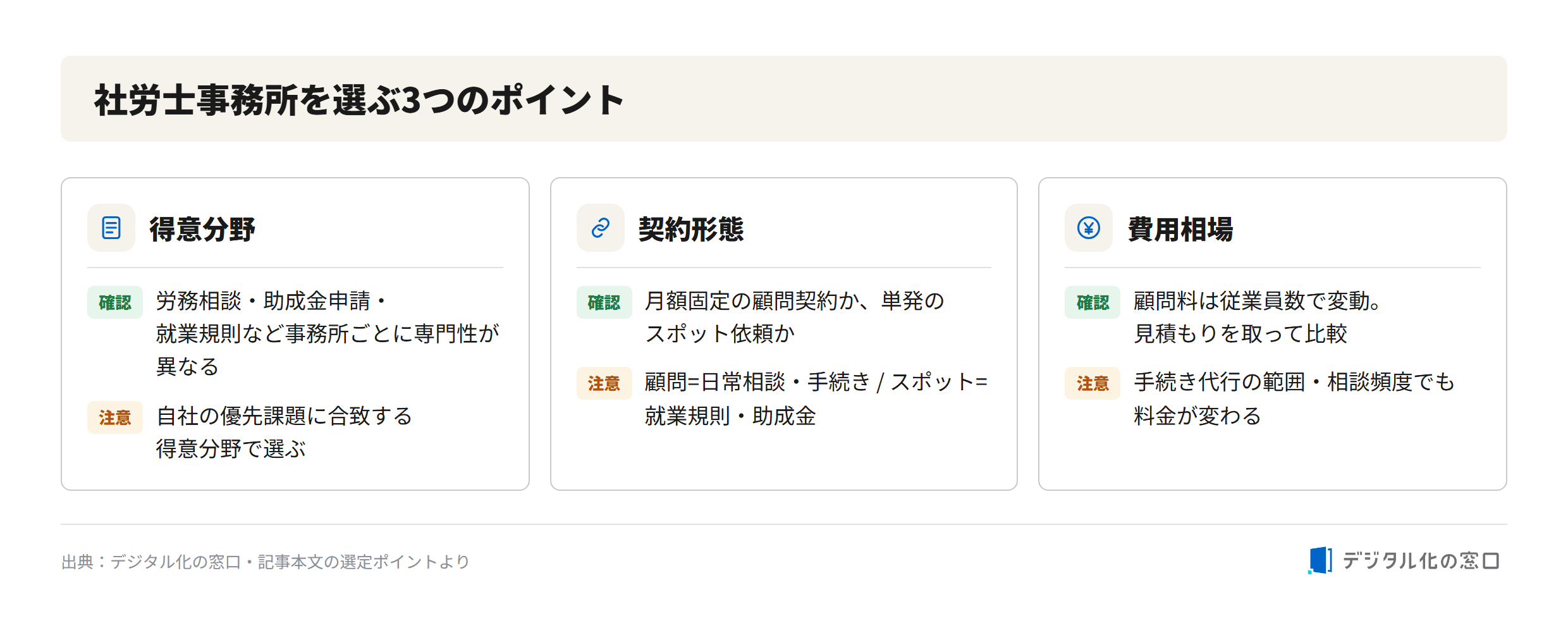Click the document icon beside 得意分野
Image resolution: width=1568 pixels, height=635 pixels.
(111, 228)
